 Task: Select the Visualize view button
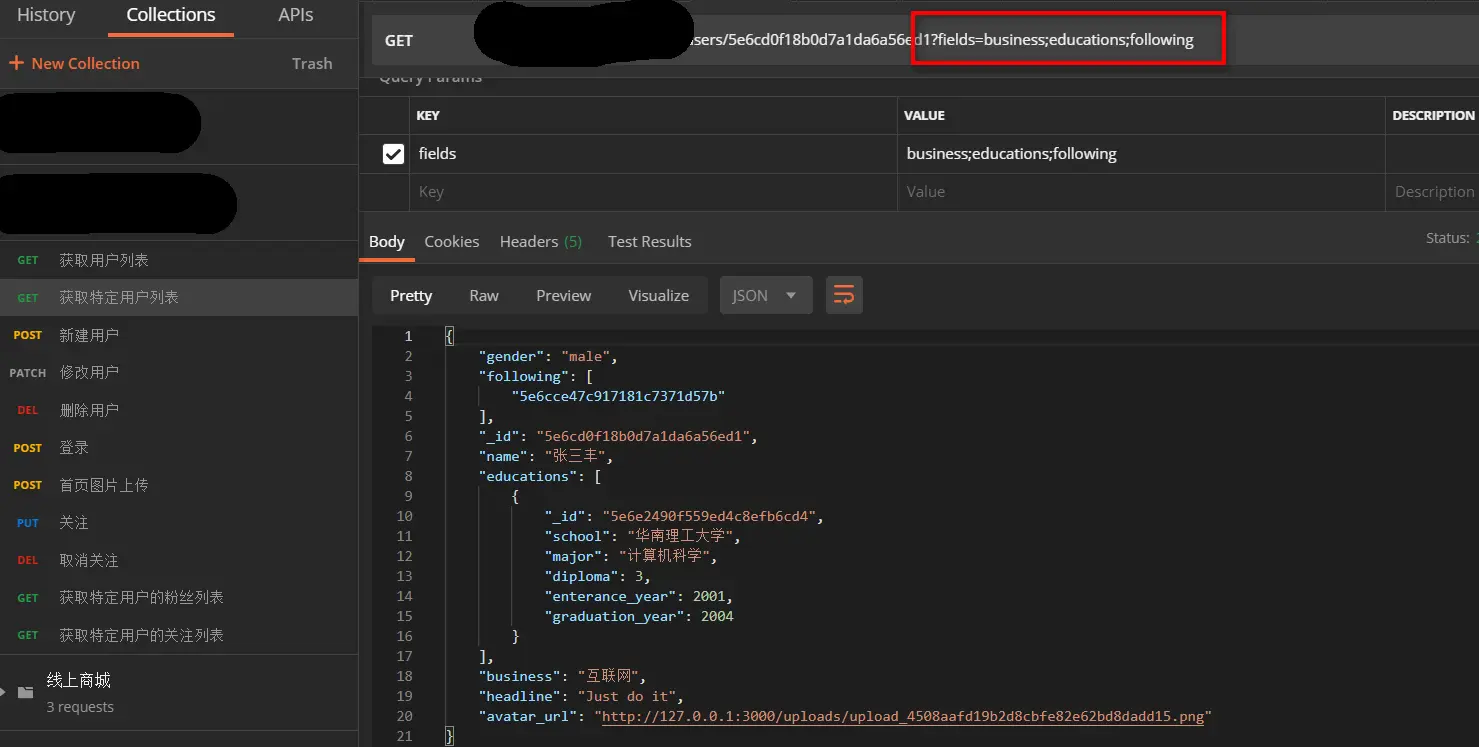tap(659, 296)
